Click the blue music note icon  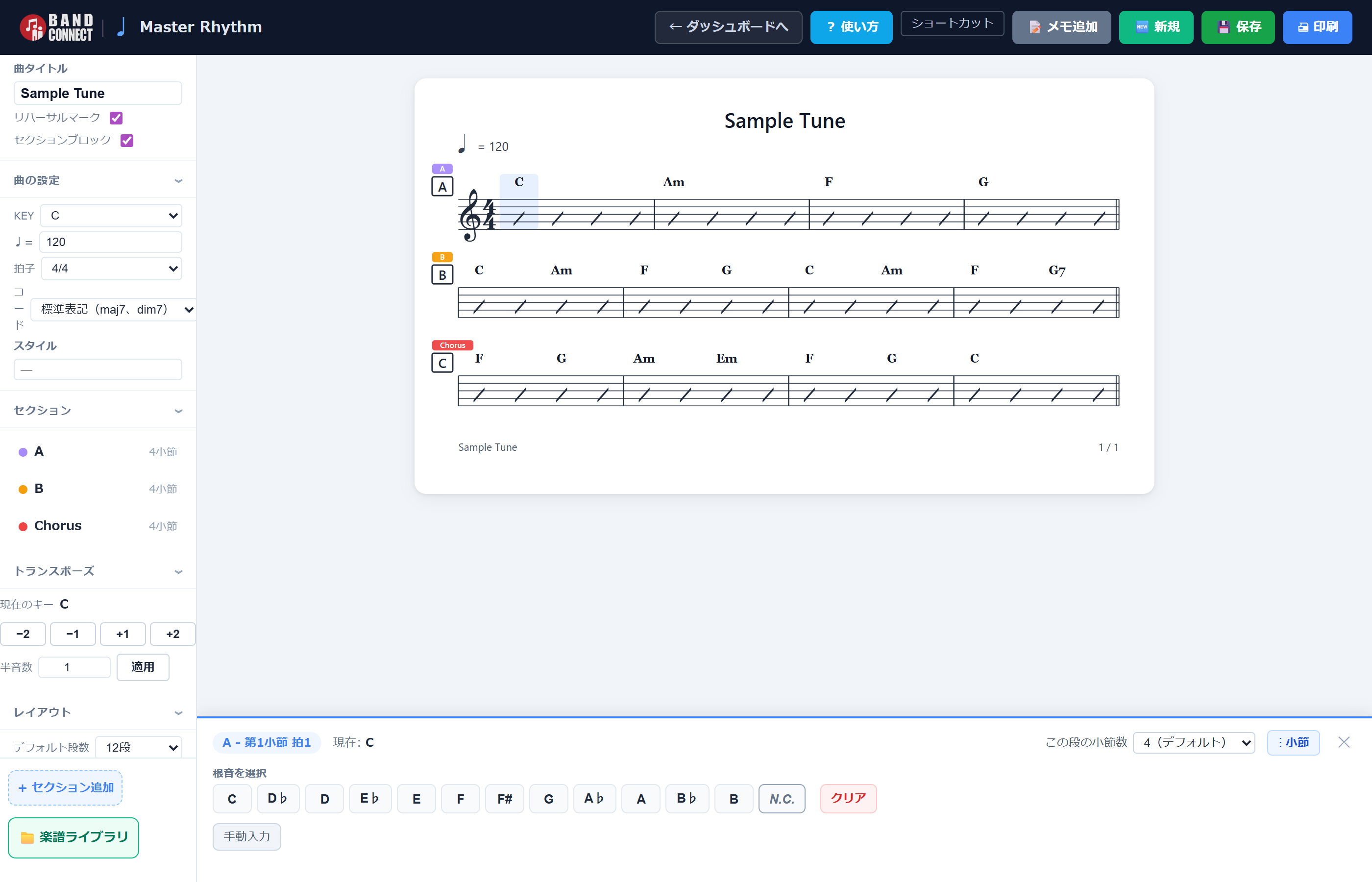[x=121, y=27]
